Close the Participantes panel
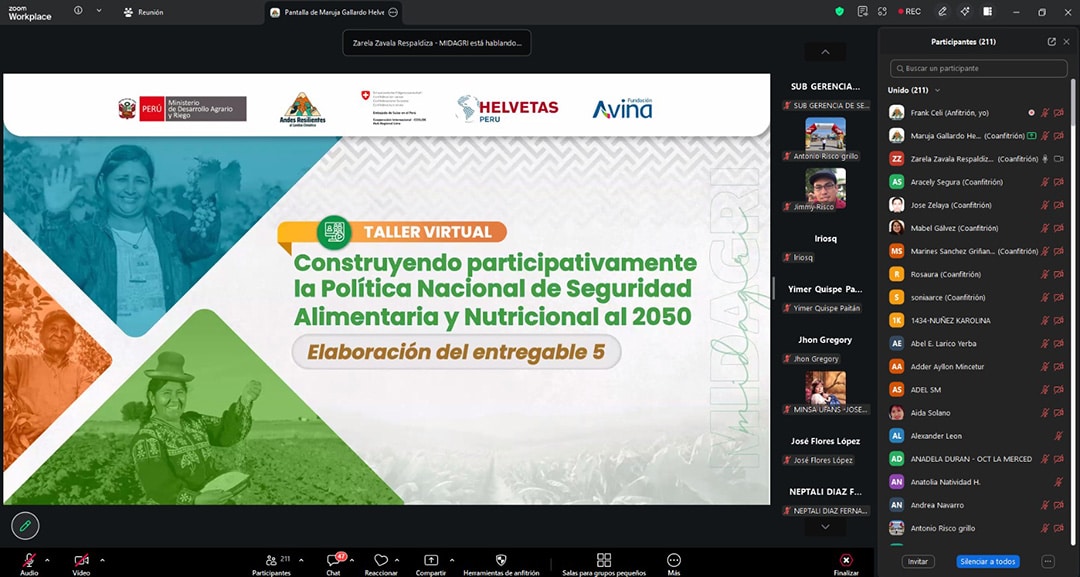The height and width of the screenshot is (577, 1080). click(1066, 42)
